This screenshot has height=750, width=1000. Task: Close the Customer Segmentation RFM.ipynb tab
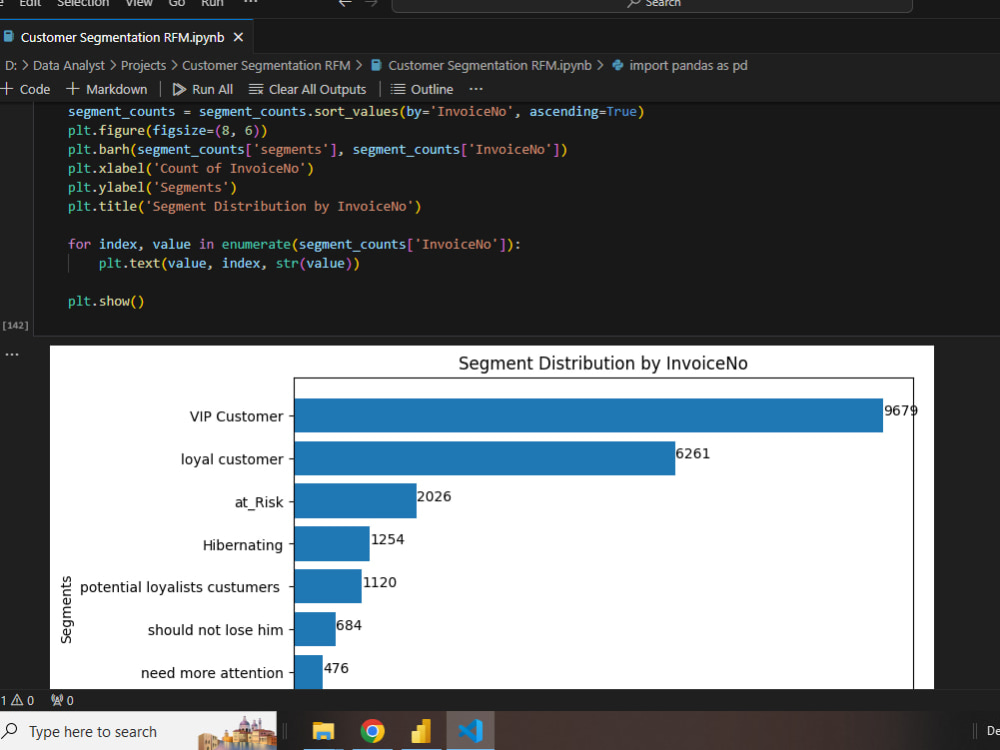point(239,38)
